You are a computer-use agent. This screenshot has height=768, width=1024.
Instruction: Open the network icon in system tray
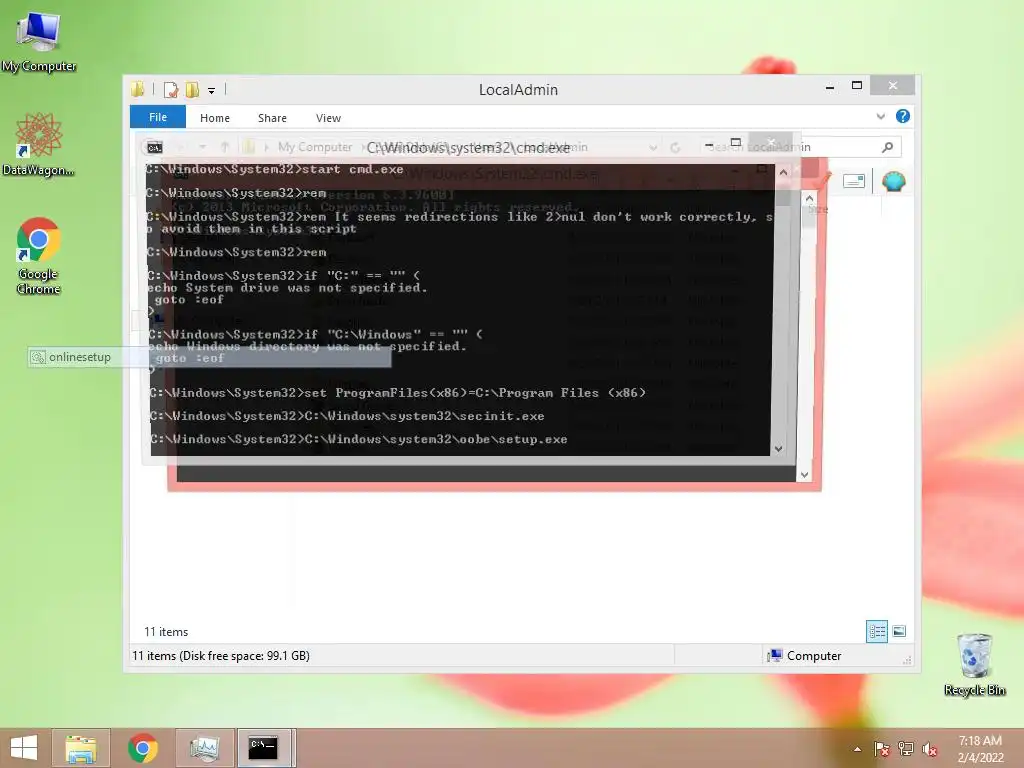[906, 749]
